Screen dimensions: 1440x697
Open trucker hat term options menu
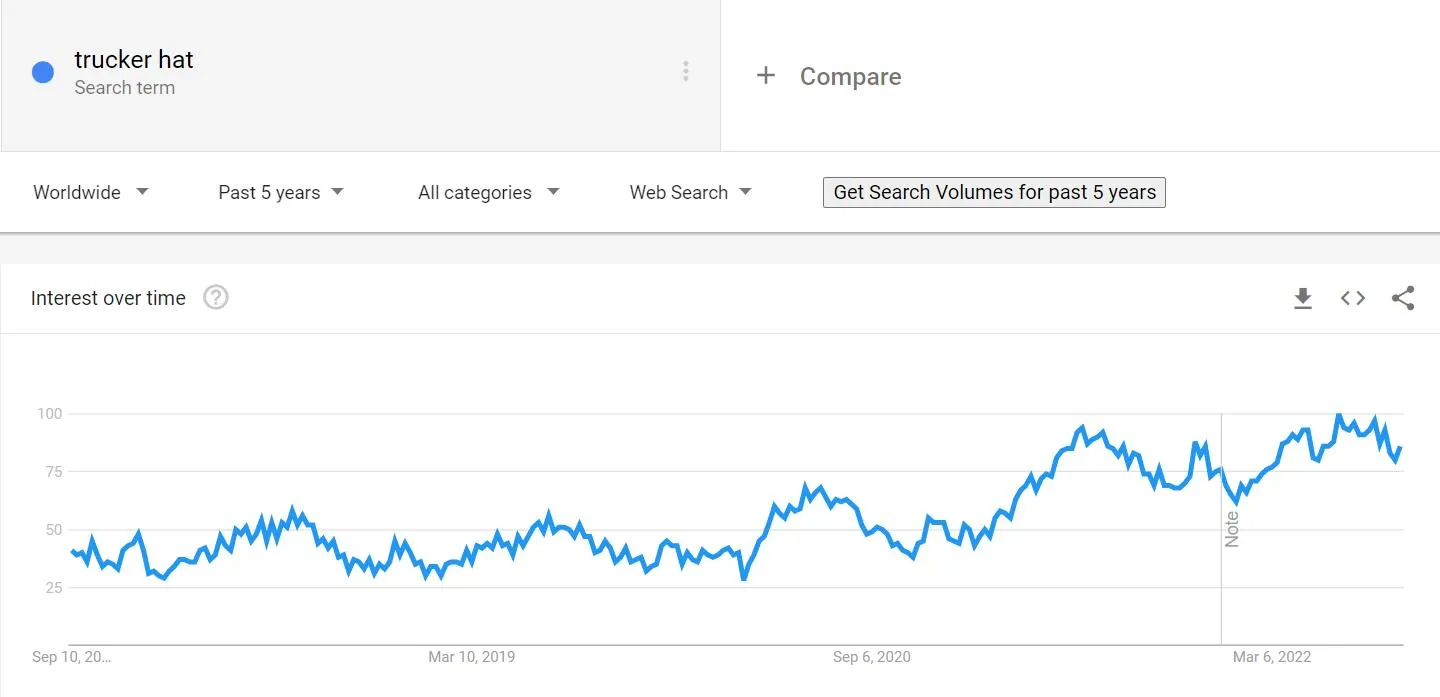tap(685, 71)
